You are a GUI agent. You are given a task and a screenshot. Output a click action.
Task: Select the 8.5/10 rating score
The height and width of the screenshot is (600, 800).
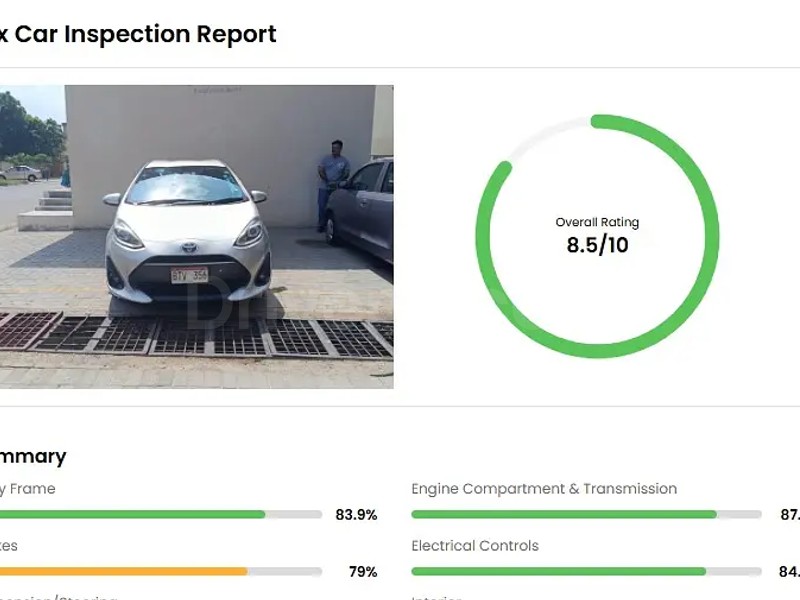coord(597,245)
